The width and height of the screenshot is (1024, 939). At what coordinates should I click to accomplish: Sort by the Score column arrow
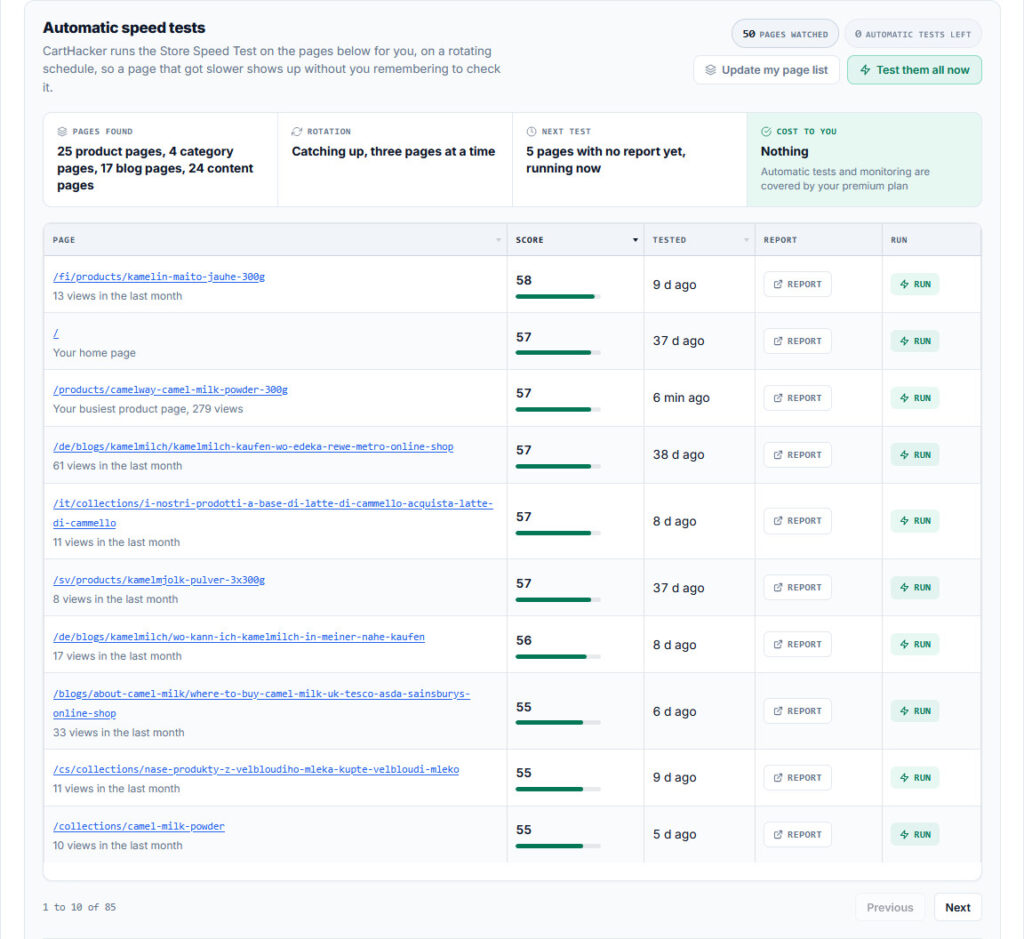point(635,240)
